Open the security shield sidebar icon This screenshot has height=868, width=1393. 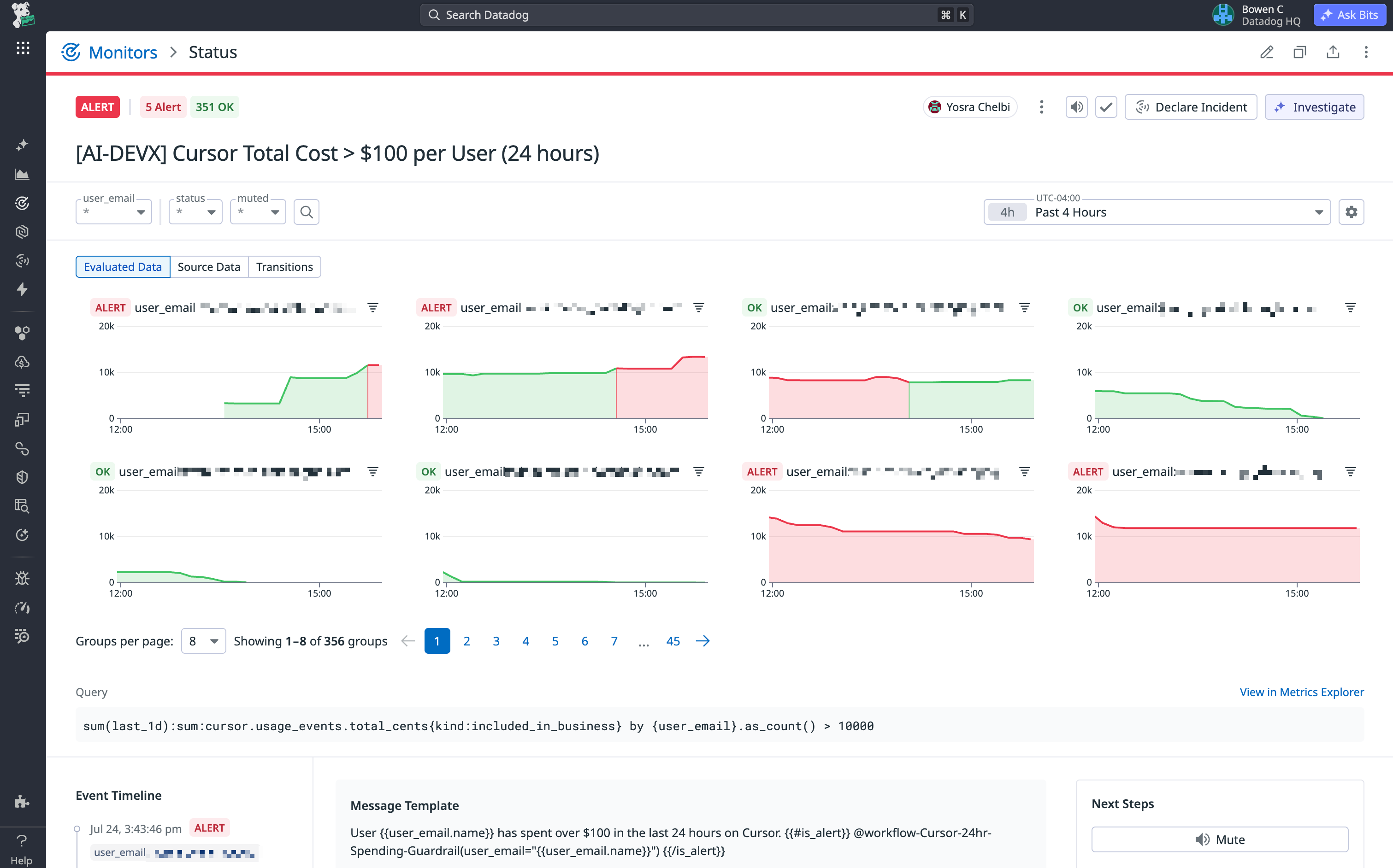coord(23,477)
